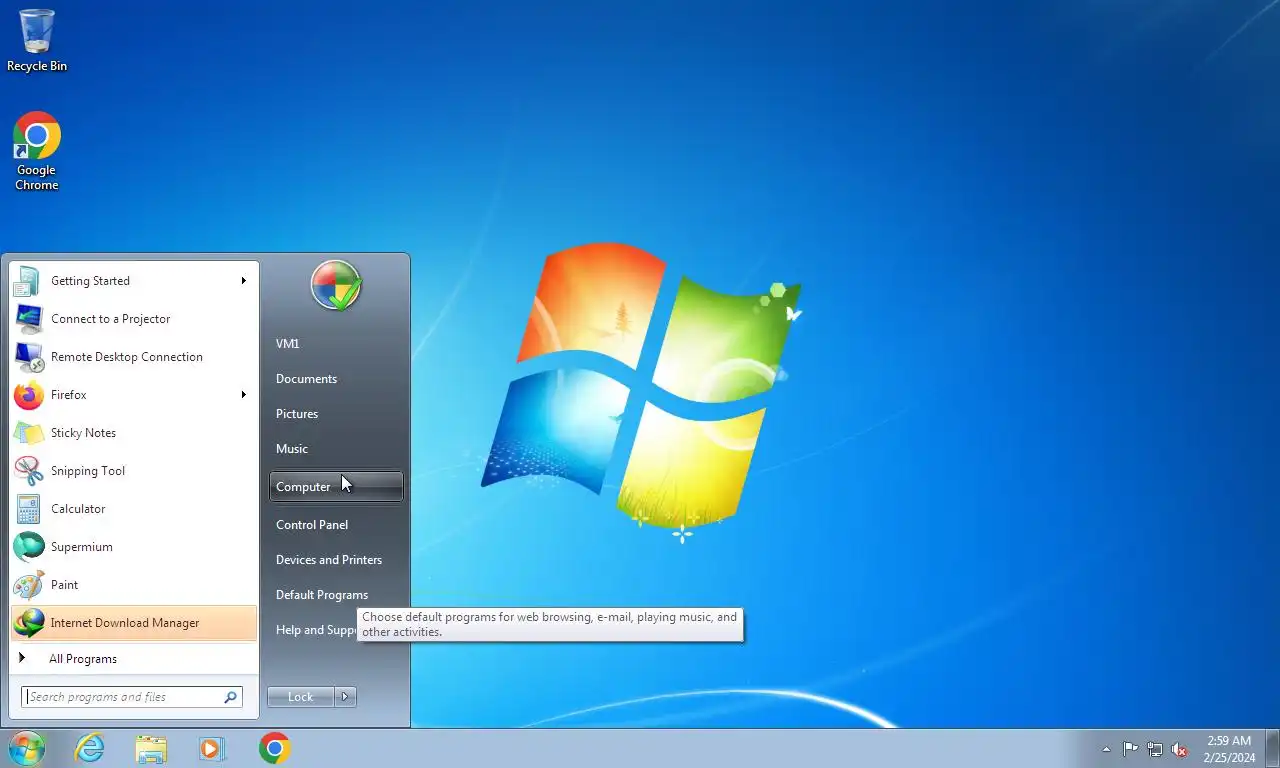Viewport: 1280px width, 768px height.
Task: Click the Connect to a Projector icon
Action: click(28, 319)
